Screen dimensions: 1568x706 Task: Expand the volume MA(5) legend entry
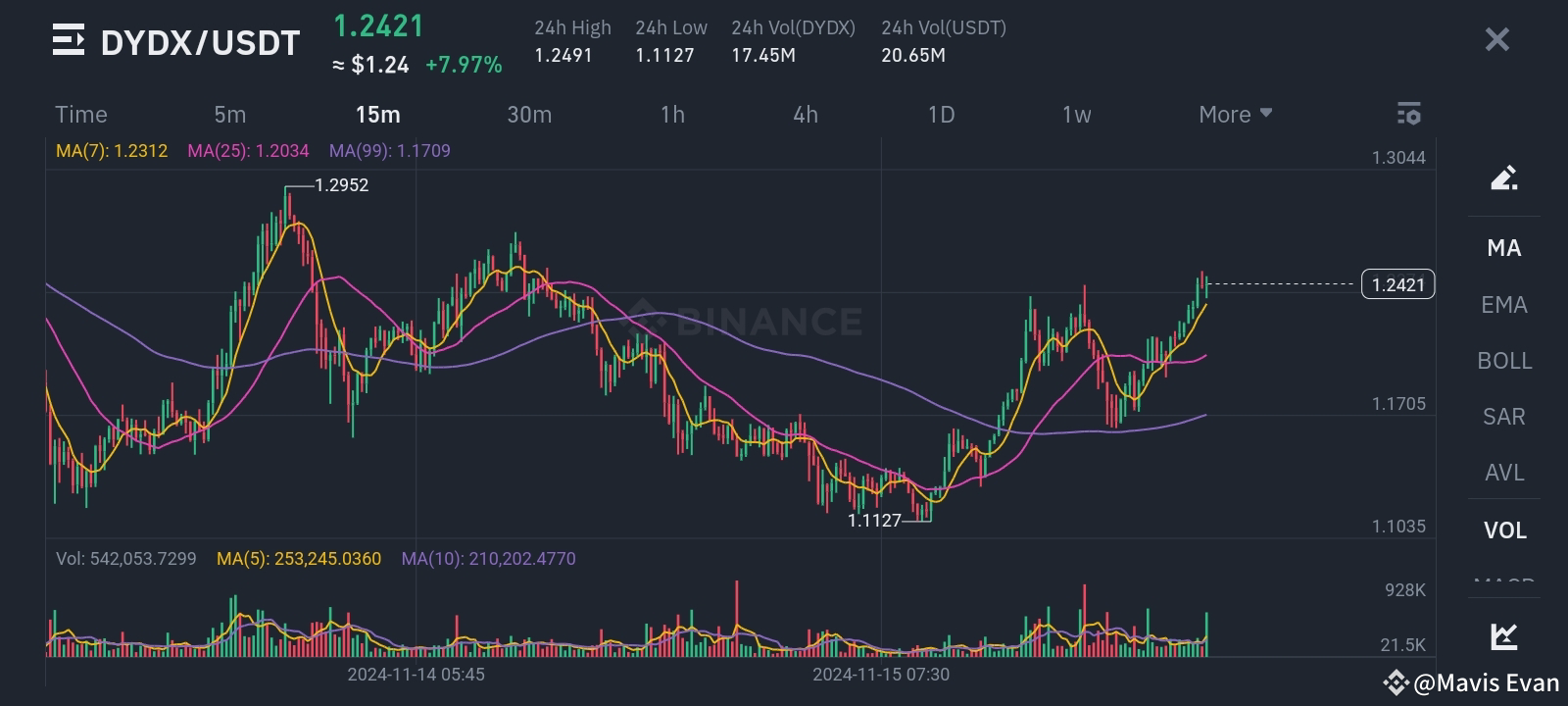(298, 558)
